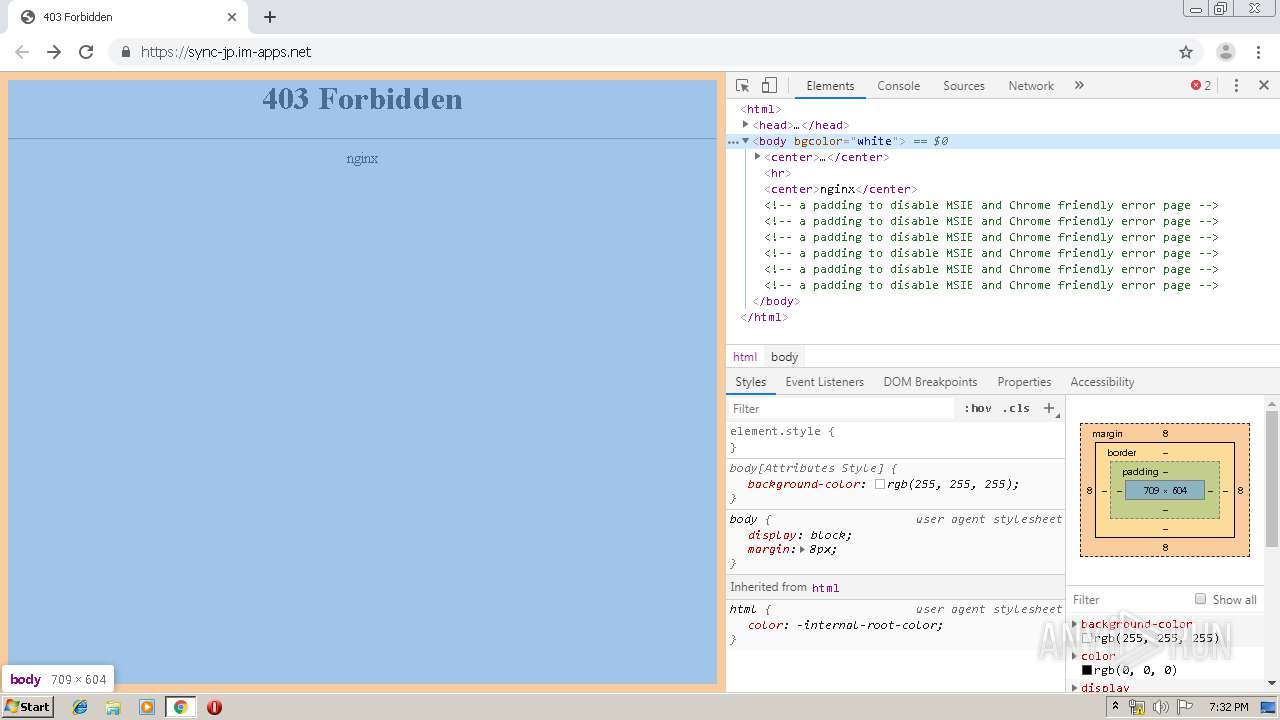Open the Event Listeners subtab
1280x720 pixels.
coord(824,382)
